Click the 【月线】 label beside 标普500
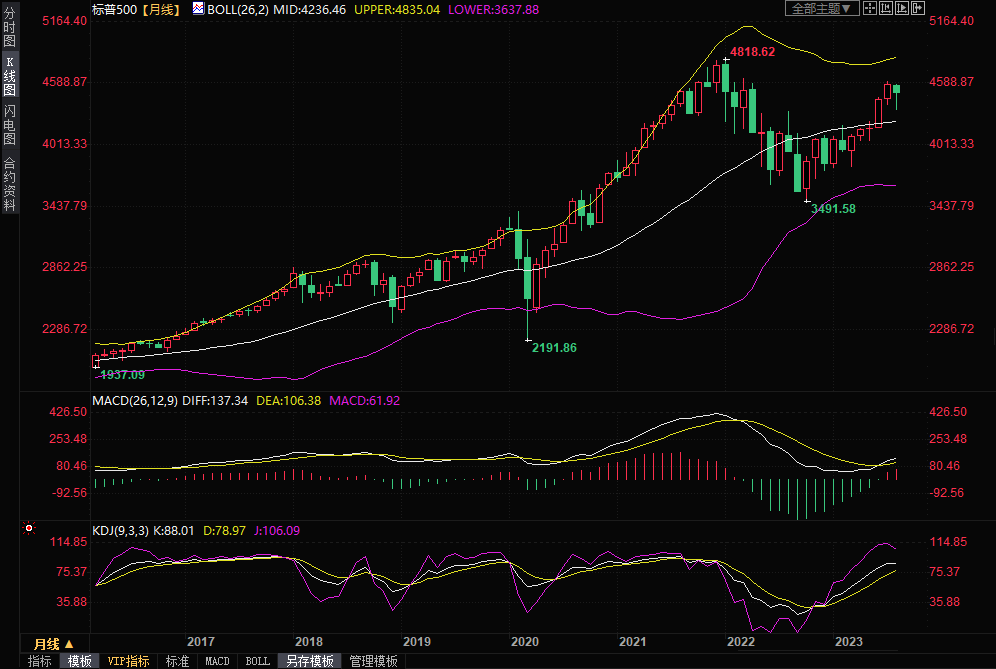This screenshot has height=669, width=996. click(x=159, y=9)
